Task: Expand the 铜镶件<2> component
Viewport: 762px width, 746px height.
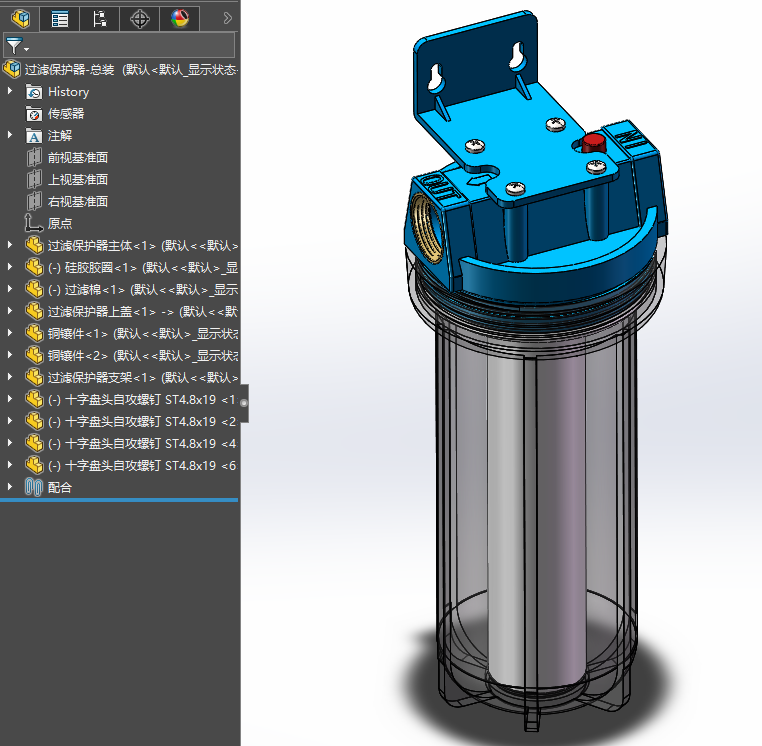Action: point(10,354)
